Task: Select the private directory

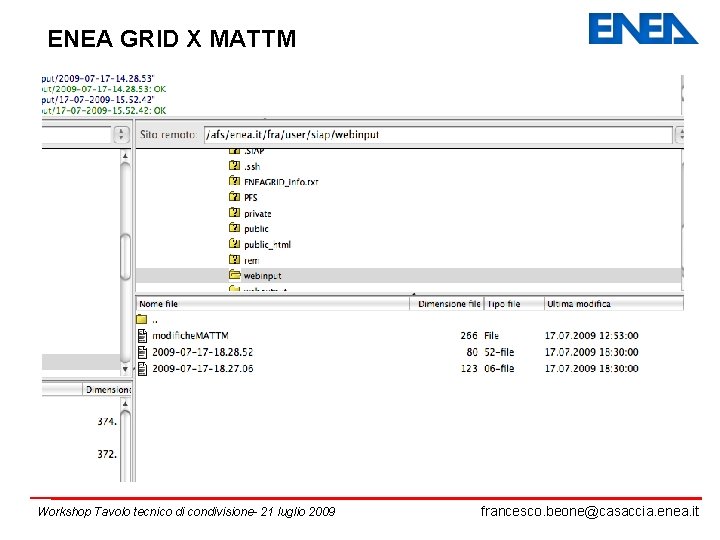Action: tap(258, 214)
